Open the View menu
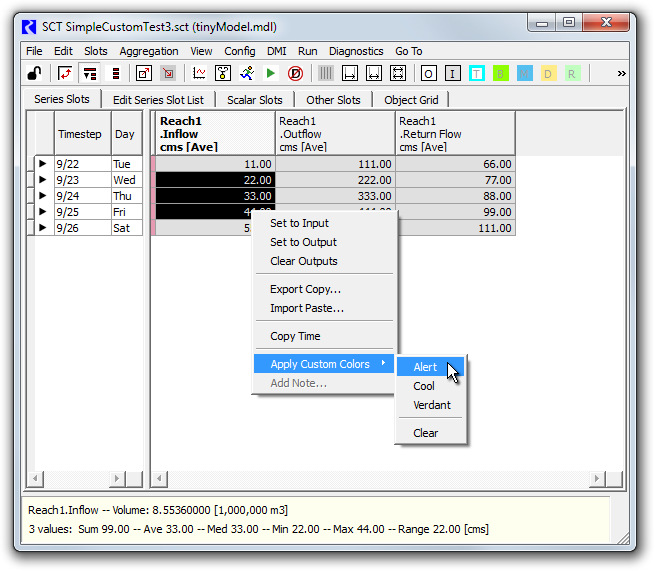The image size is (655, 571). click(201, 51)
